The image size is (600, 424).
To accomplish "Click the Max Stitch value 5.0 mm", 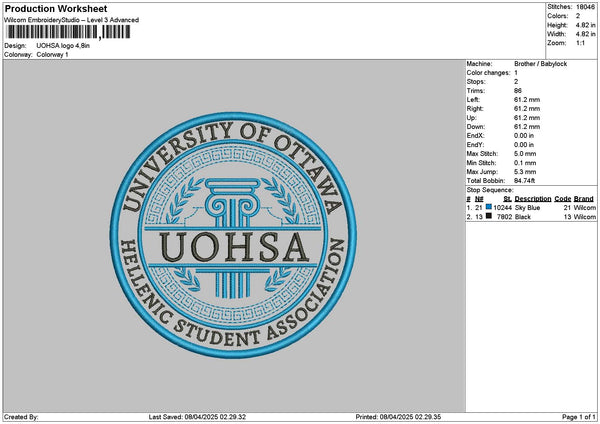I will (525, 154).
